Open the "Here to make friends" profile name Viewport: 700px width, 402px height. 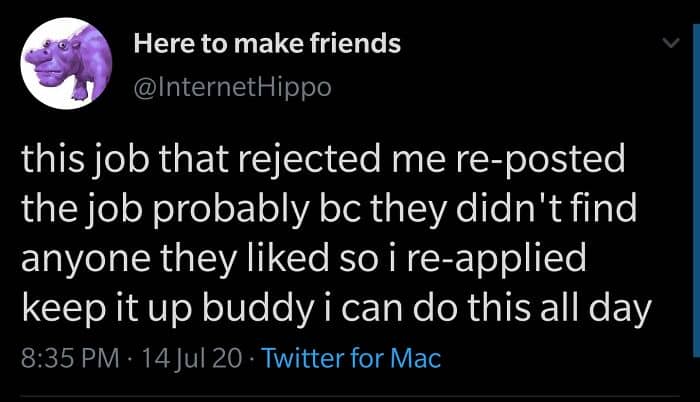(x=266, y=44)
